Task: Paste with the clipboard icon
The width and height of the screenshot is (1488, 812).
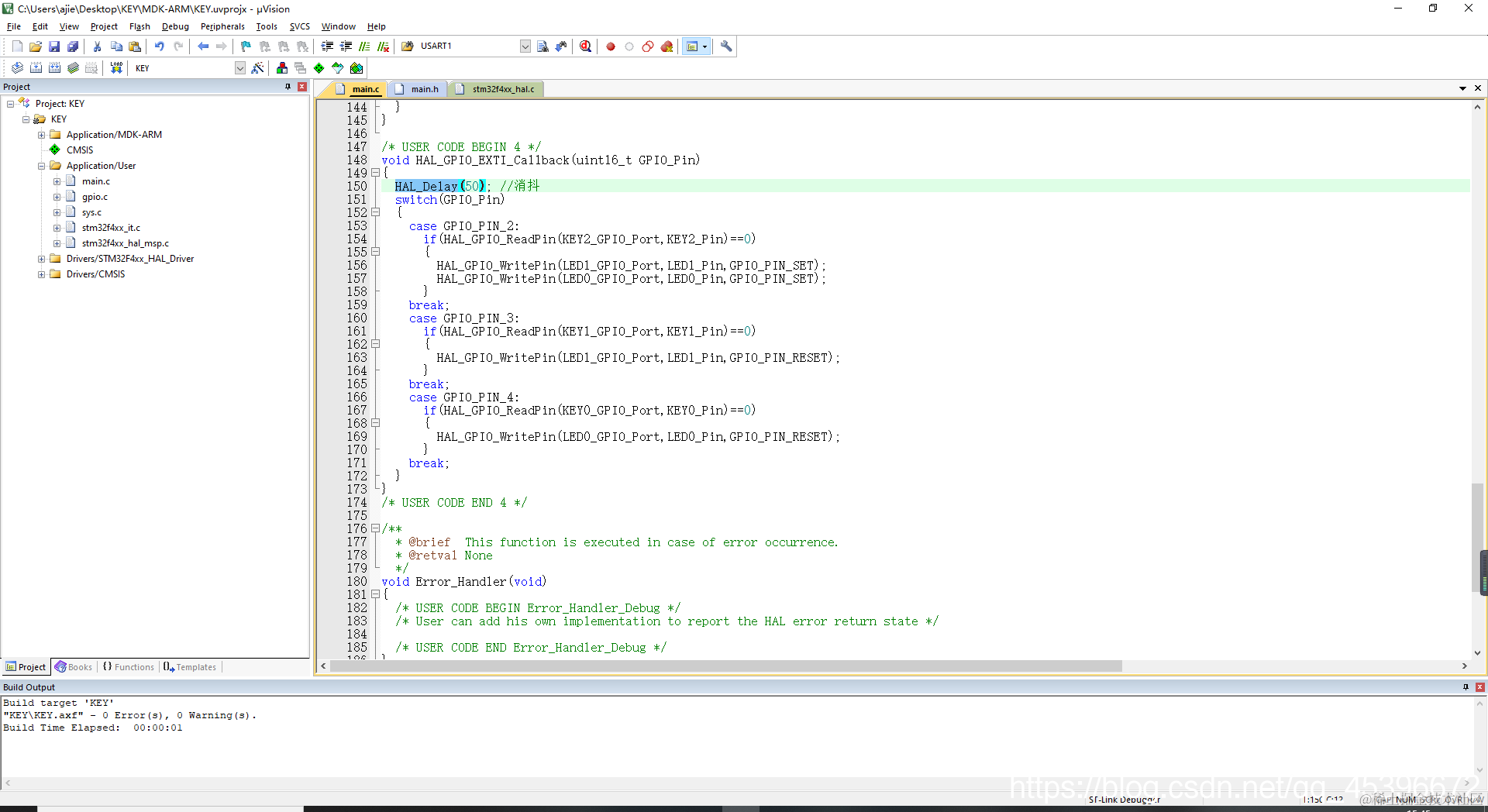Action: (135, 46)
